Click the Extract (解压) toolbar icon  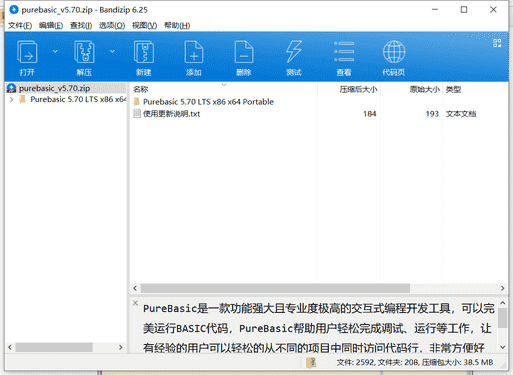coord(84,52)
